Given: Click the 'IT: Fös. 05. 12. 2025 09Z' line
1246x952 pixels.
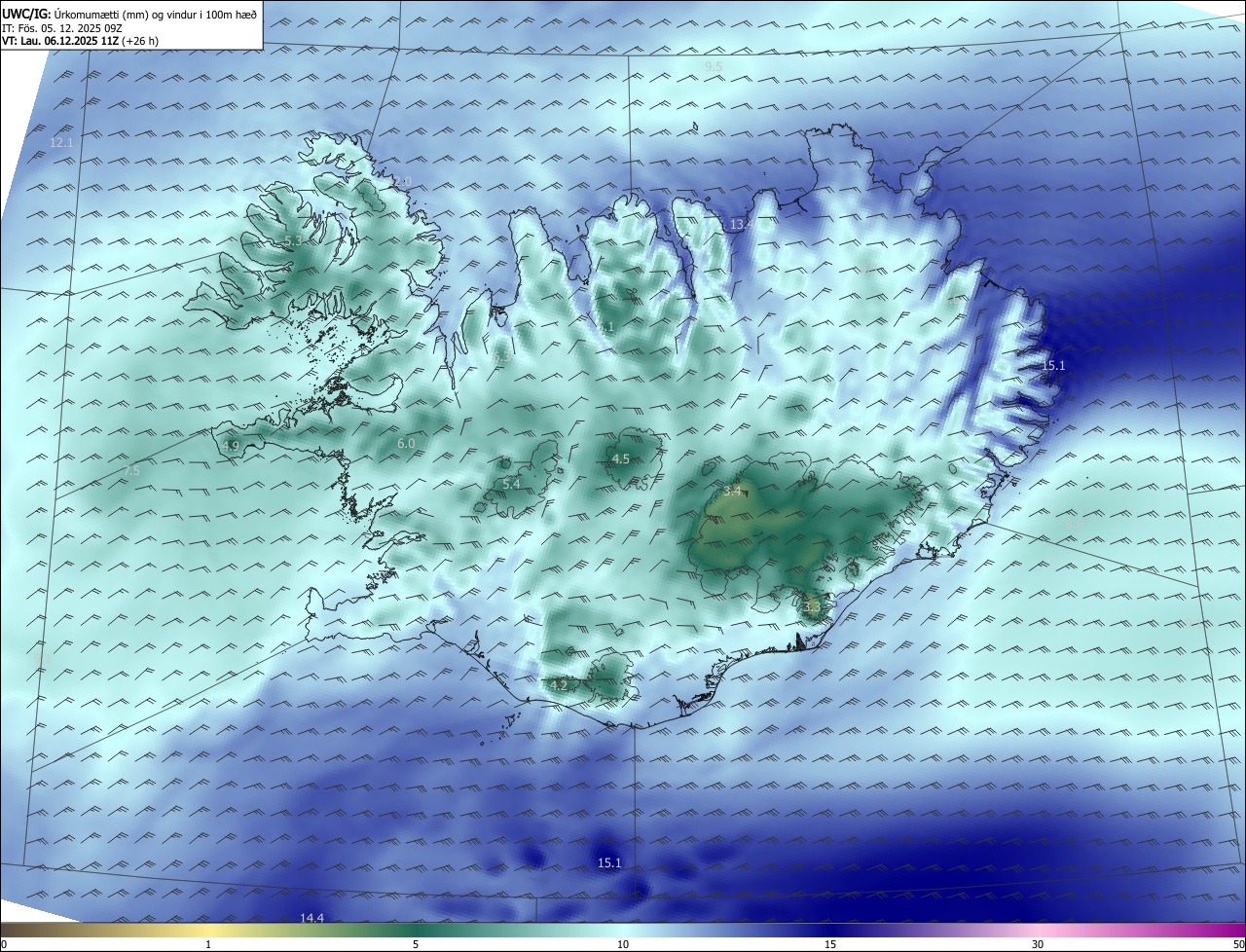Looking at the screenshot, I should click(61, 28).
